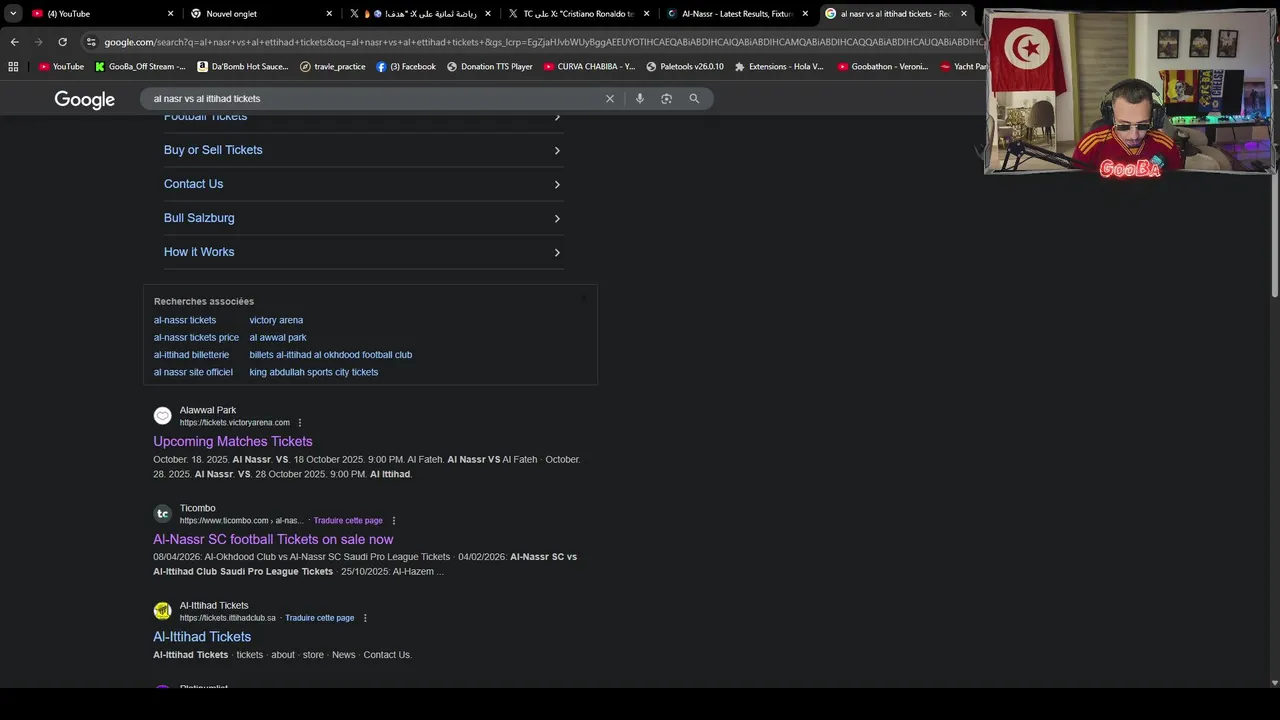
Task: Click the streamer webcam overlay
Action: [1130, 92]
